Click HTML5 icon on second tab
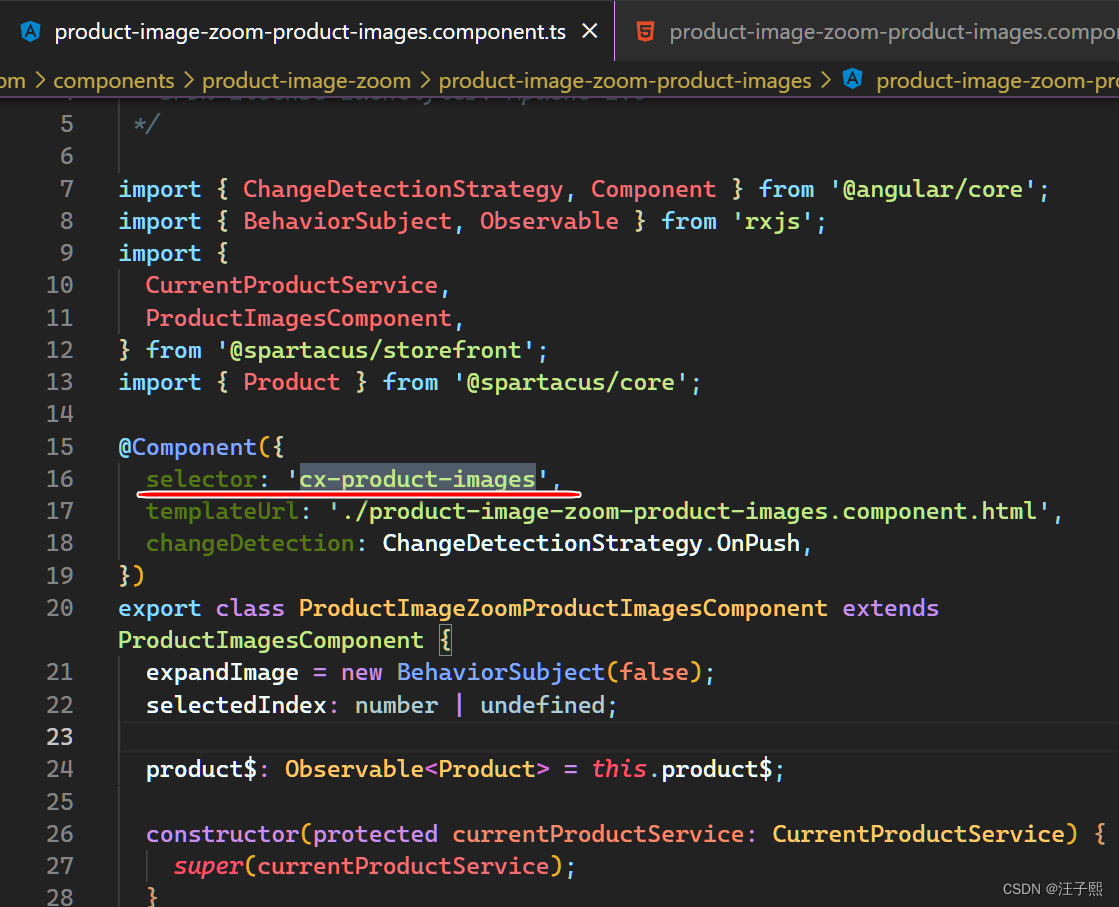 click(645, 31)
